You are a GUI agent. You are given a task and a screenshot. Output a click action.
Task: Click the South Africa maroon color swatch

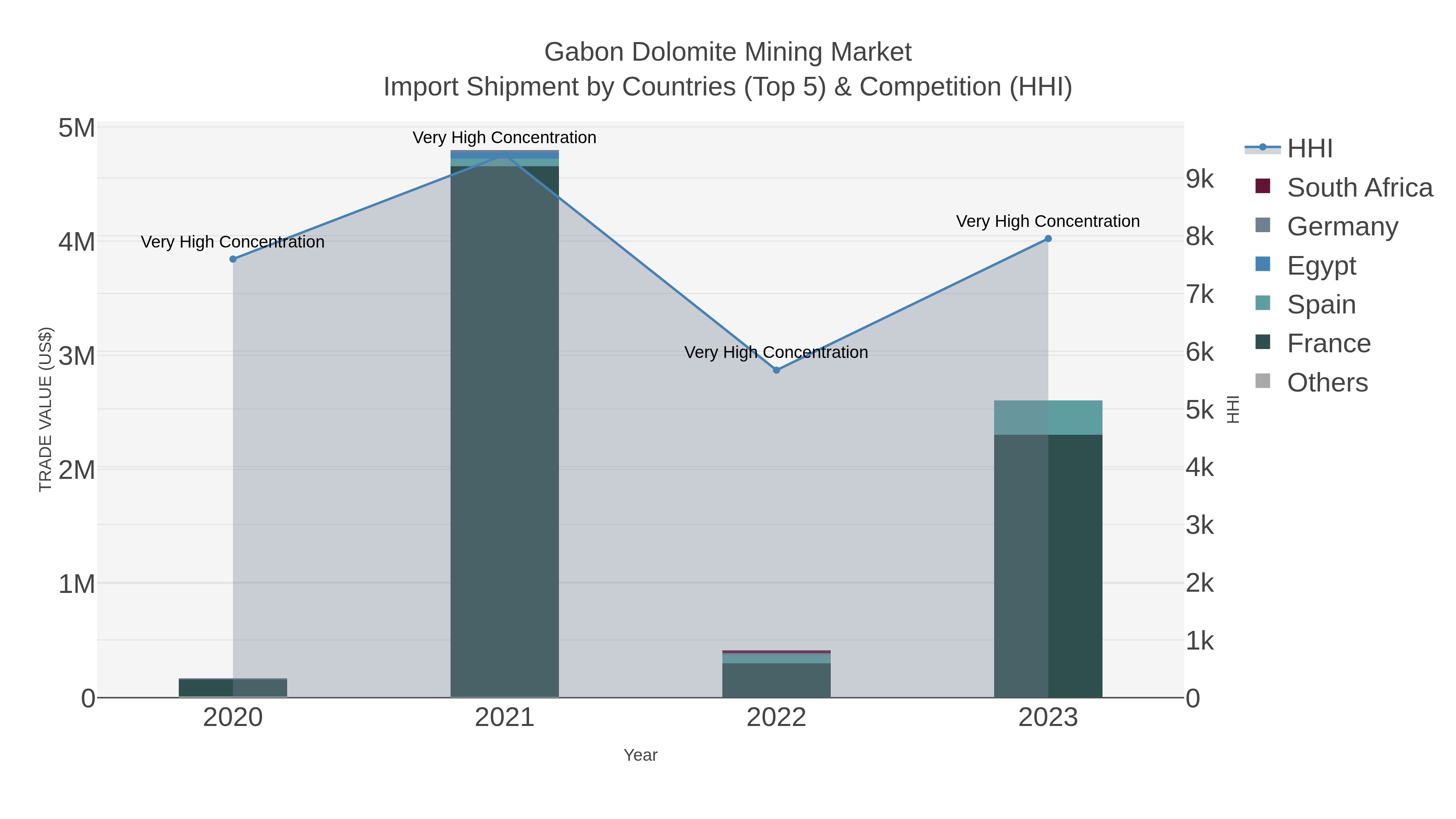point(1263,186)
